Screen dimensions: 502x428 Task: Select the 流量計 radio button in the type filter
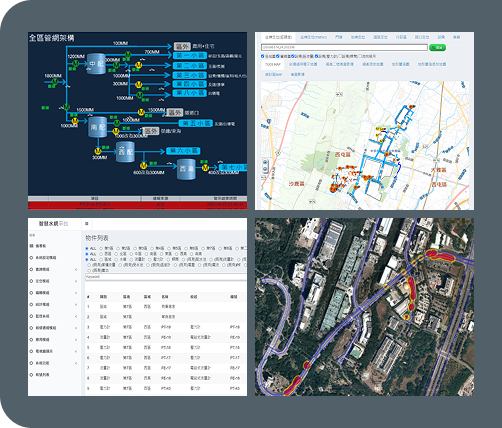coord(131,259)
